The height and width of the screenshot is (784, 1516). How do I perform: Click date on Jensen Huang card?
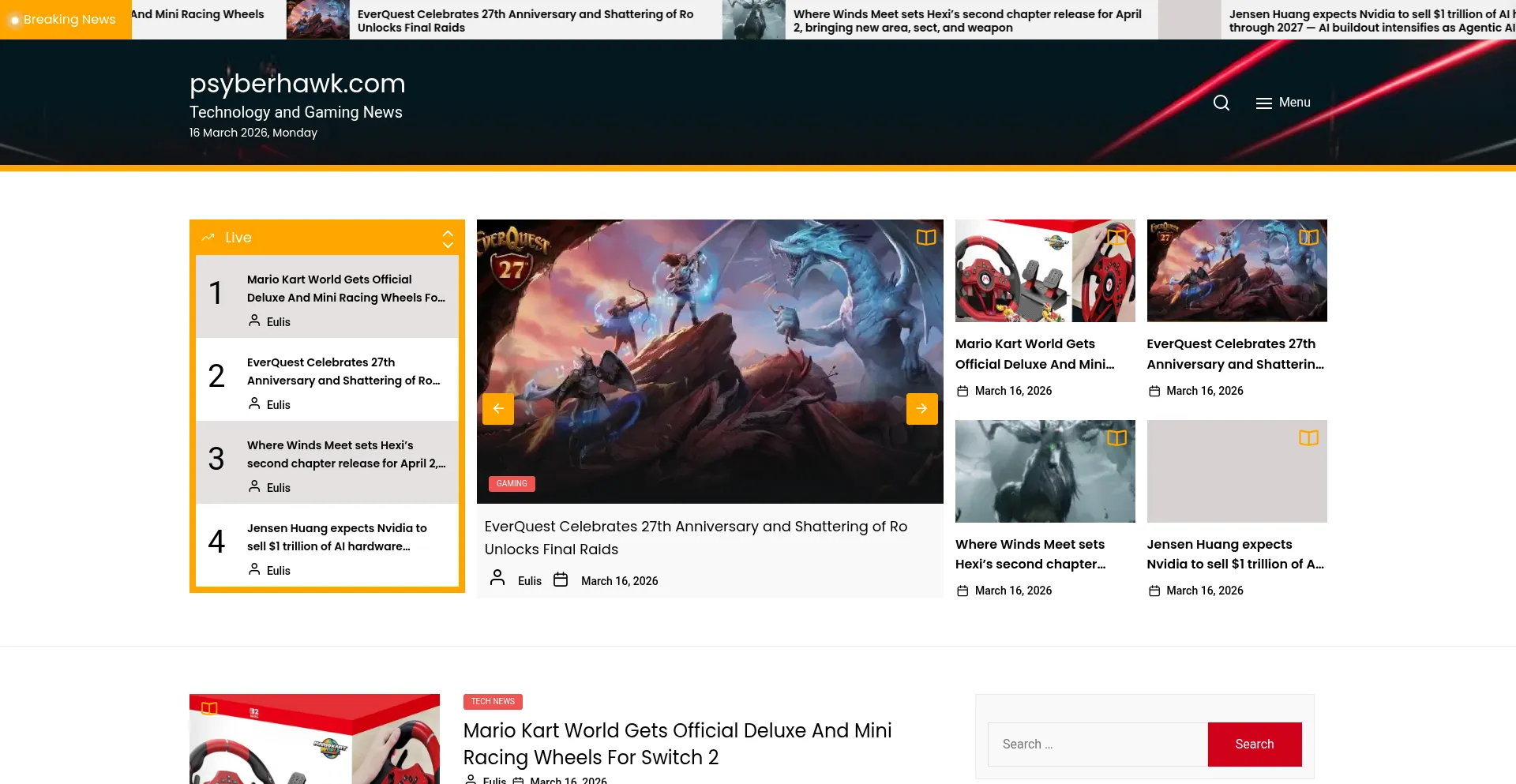pyautogui.click(x=1205, y=591)
